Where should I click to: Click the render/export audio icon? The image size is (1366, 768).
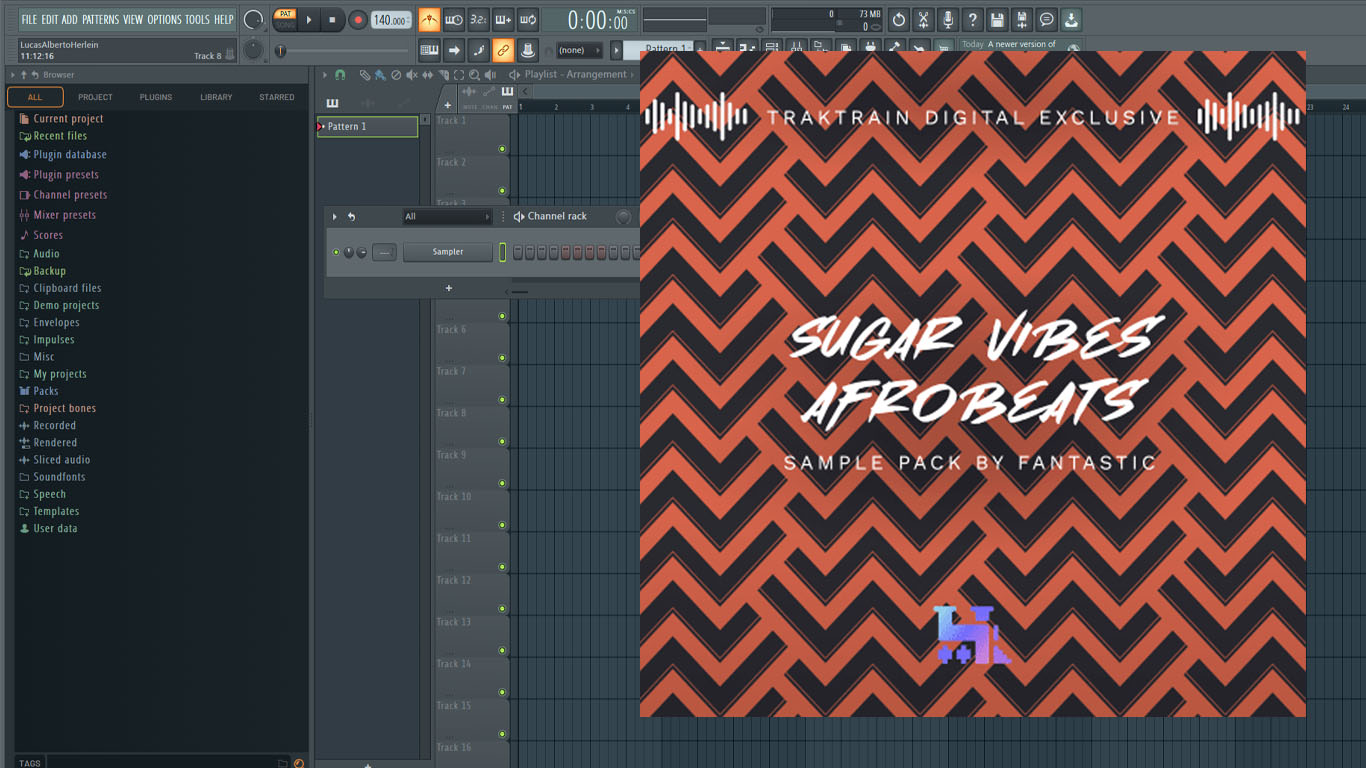pyautogui.click(x=1021, y=20)
